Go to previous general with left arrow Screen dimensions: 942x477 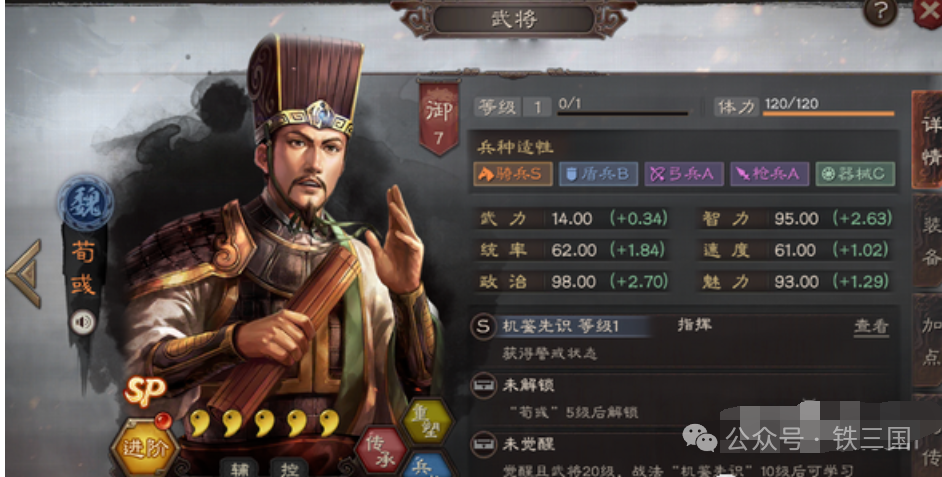[24, 273]
